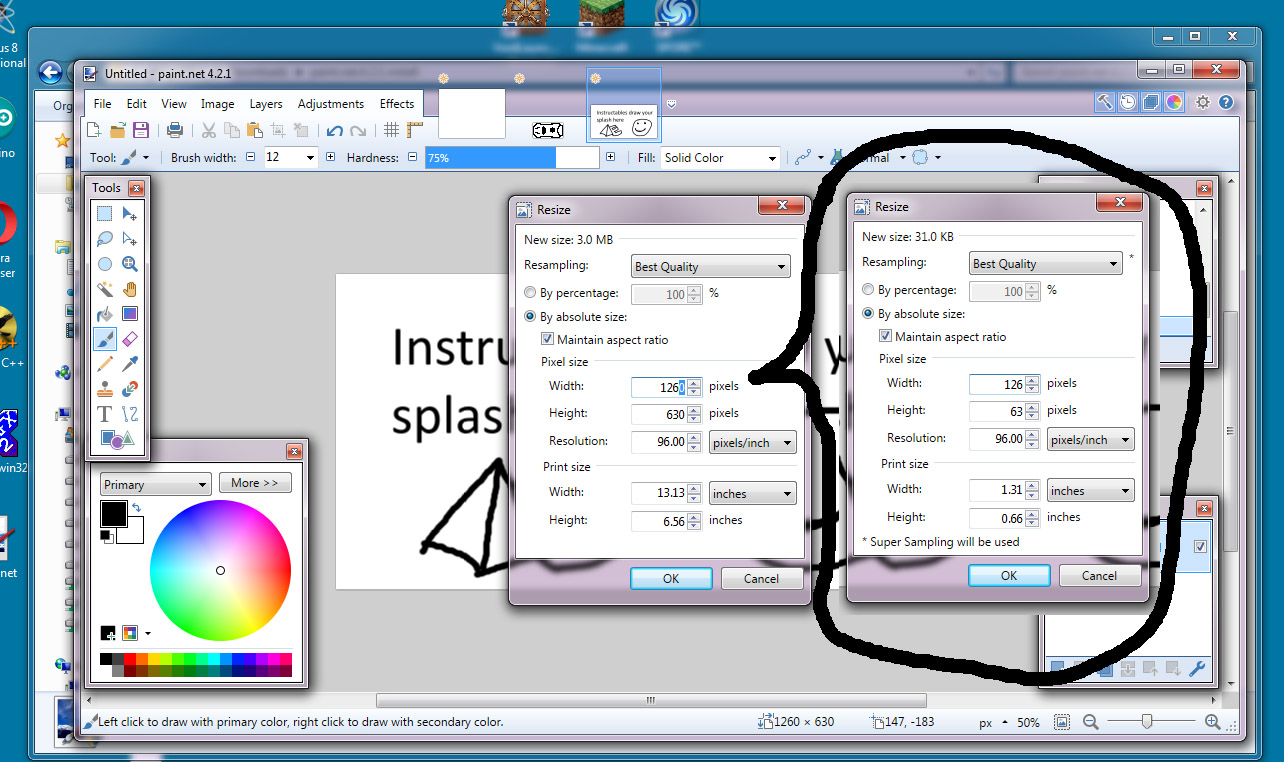Select the Lasso Select tool
The width and height of the screenshot is (1284, 762).
tap(105, 238)
